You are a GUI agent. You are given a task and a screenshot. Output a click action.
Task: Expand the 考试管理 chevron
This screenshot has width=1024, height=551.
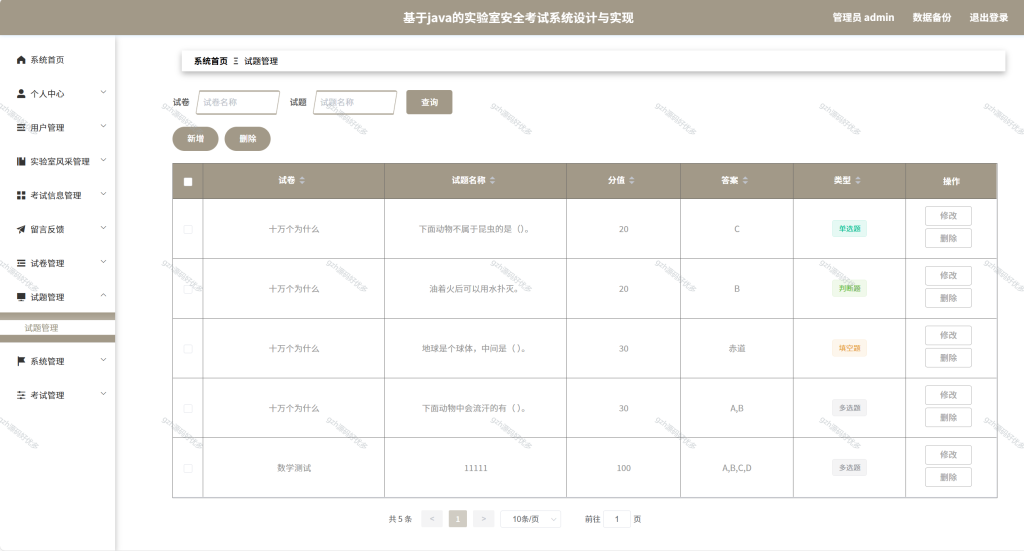tap(103, 394)
